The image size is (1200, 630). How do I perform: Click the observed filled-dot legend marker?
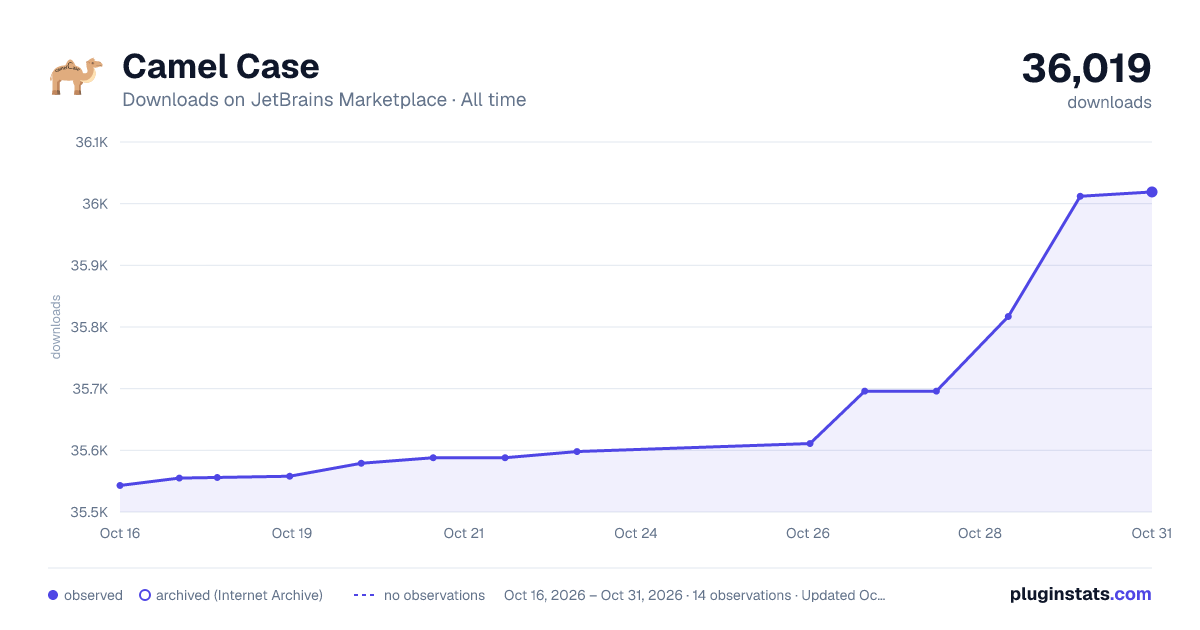[53, 595]
